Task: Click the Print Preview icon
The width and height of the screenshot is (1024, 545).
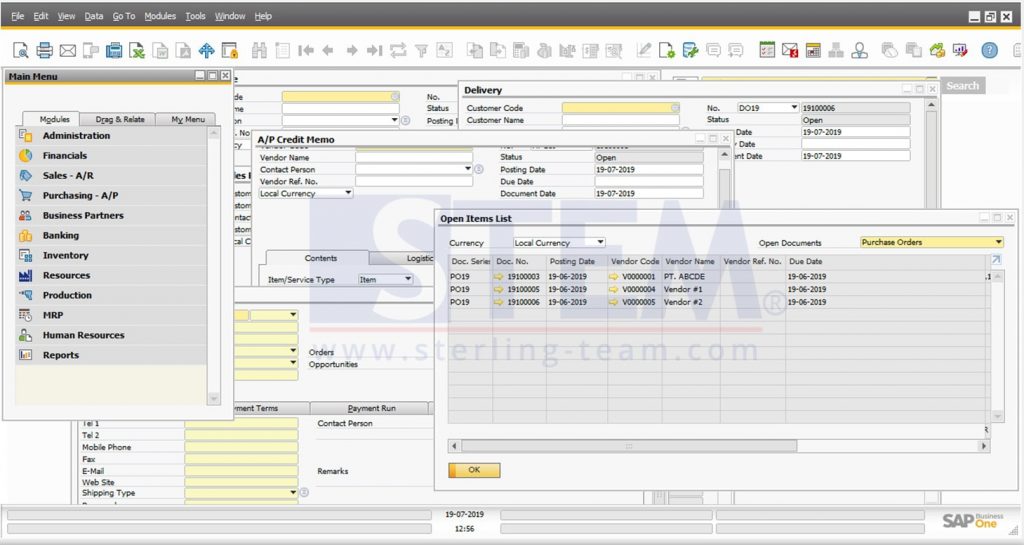Action: (21, 50)
